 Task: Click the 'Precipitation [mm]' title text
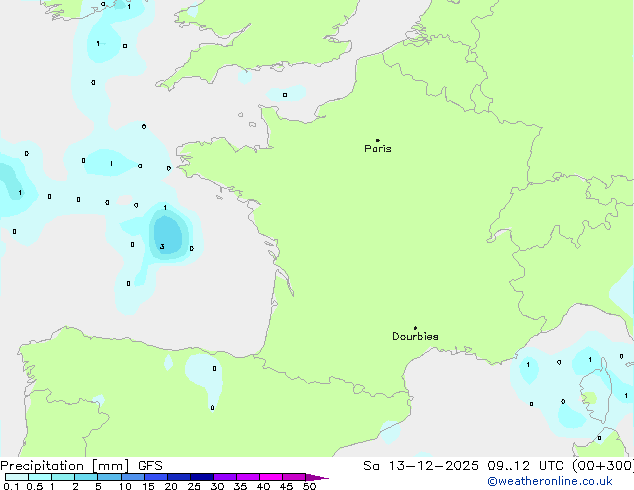pyautogui.click(x=65, y=466)
